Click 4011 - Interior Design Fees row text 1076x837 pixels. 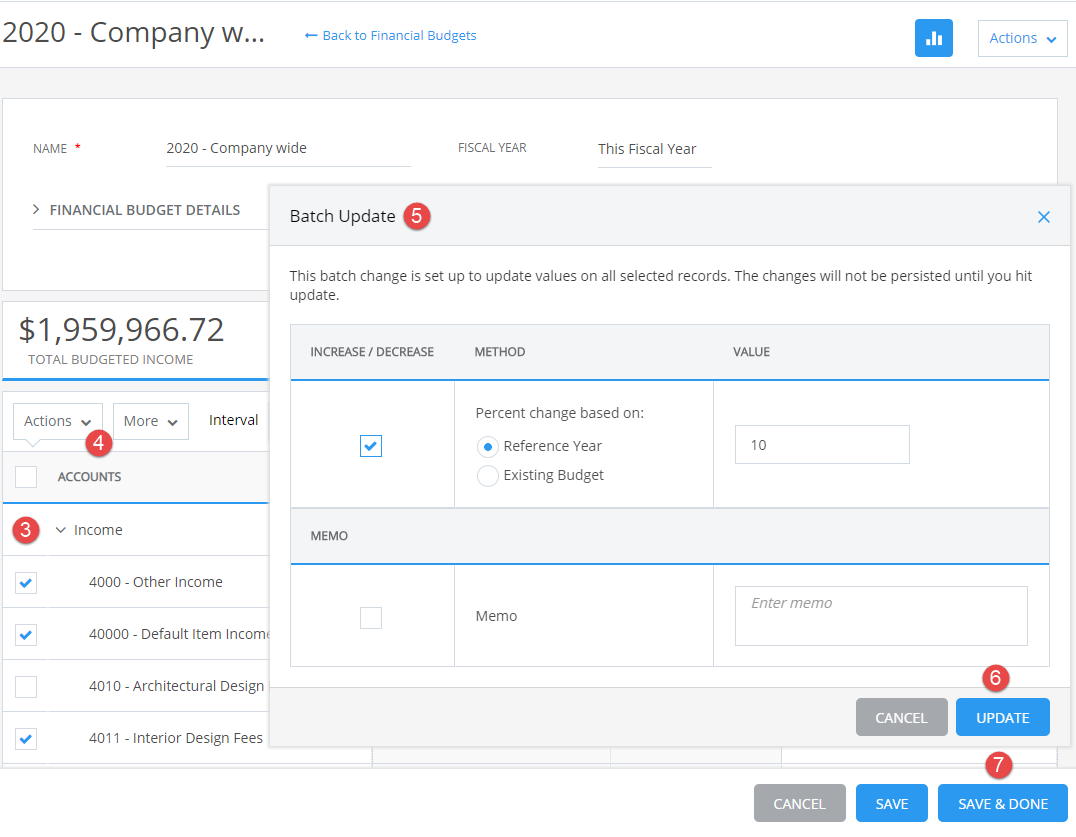point(176,738)
